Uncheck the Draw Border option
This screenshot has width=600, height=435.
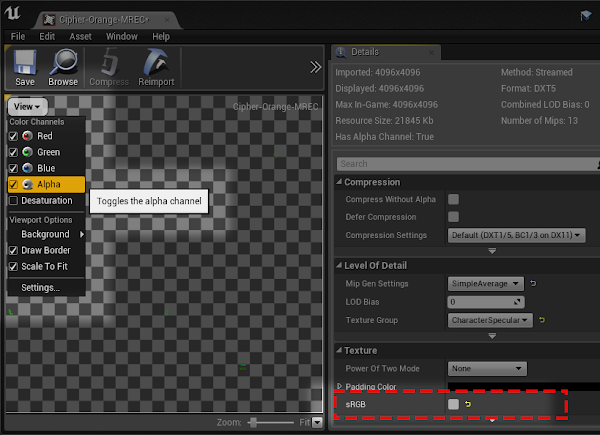[x=13, y=251]
